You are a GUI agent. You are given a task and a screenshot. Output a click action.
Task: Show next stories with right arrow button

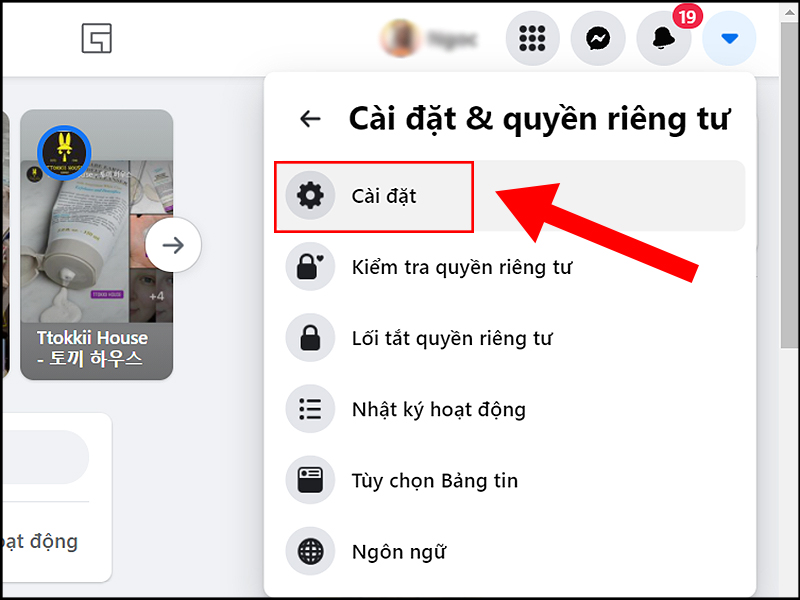pyautogui.click(x=173, y=245)
